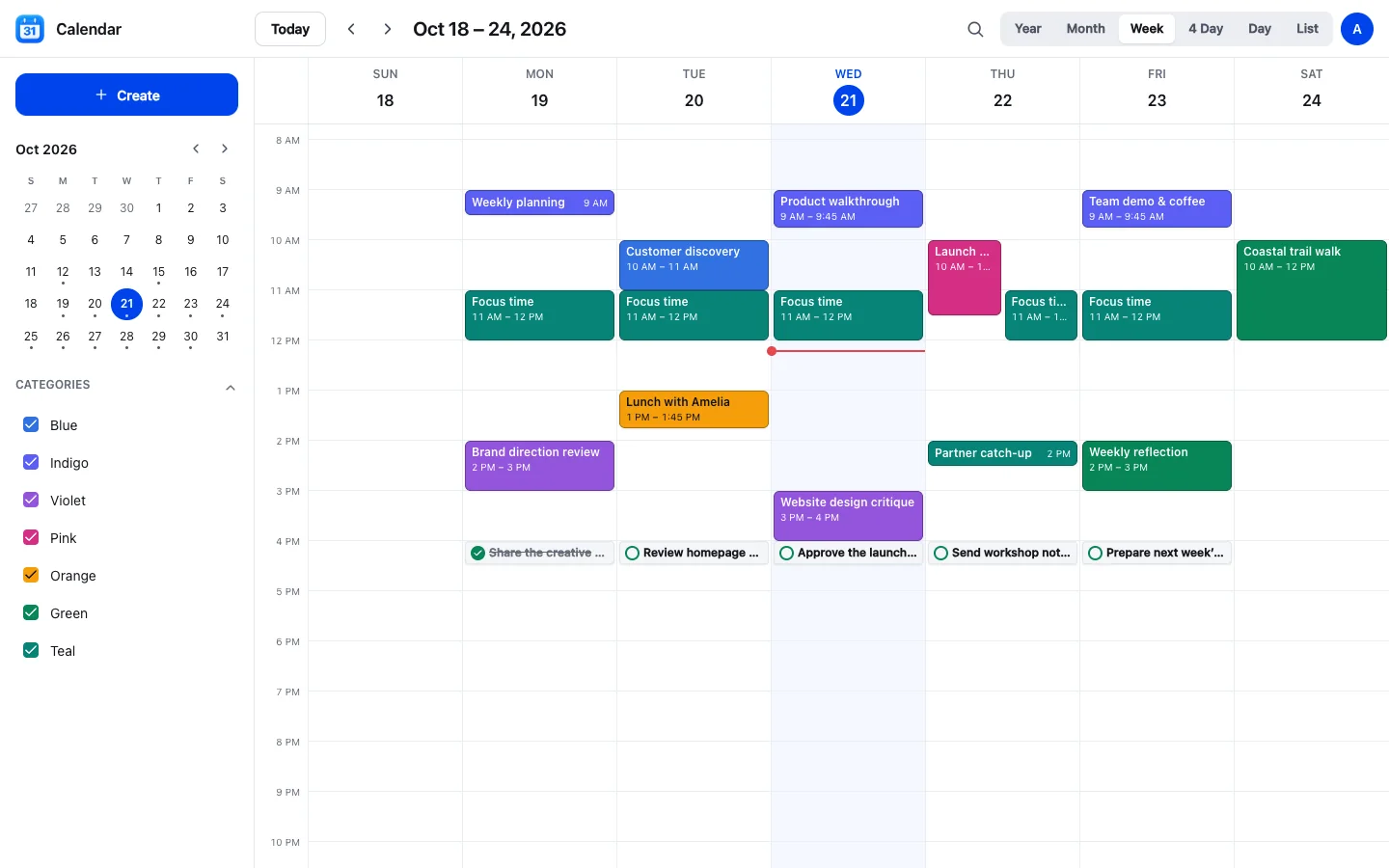
Task: Select October 8 in mini calendar
Action: click(x=158, y=240)
